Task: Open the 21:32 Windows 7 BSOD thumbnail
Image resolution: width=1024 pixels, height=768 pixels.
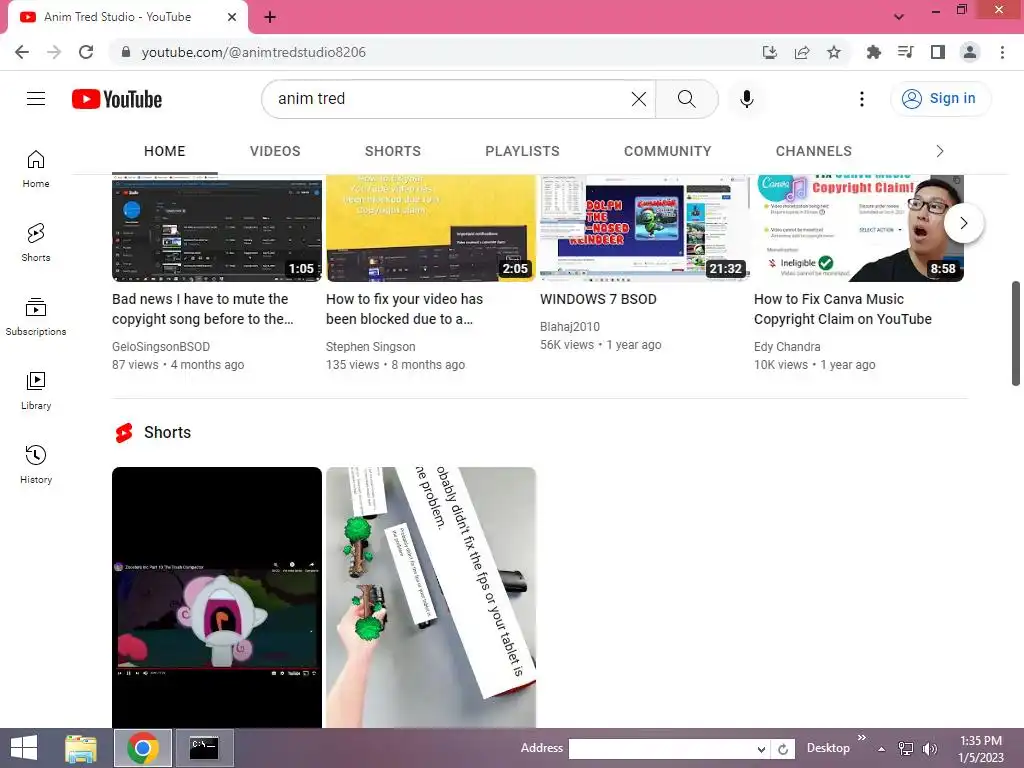Action: [x=645, y=229]
